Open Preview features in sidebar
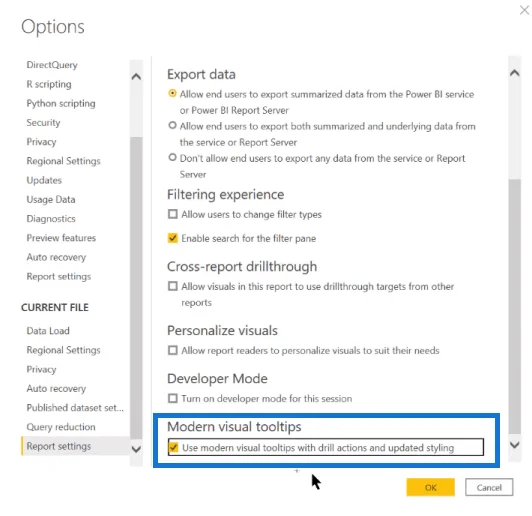Viewport: 532px width, 516px height. point(61,238)
